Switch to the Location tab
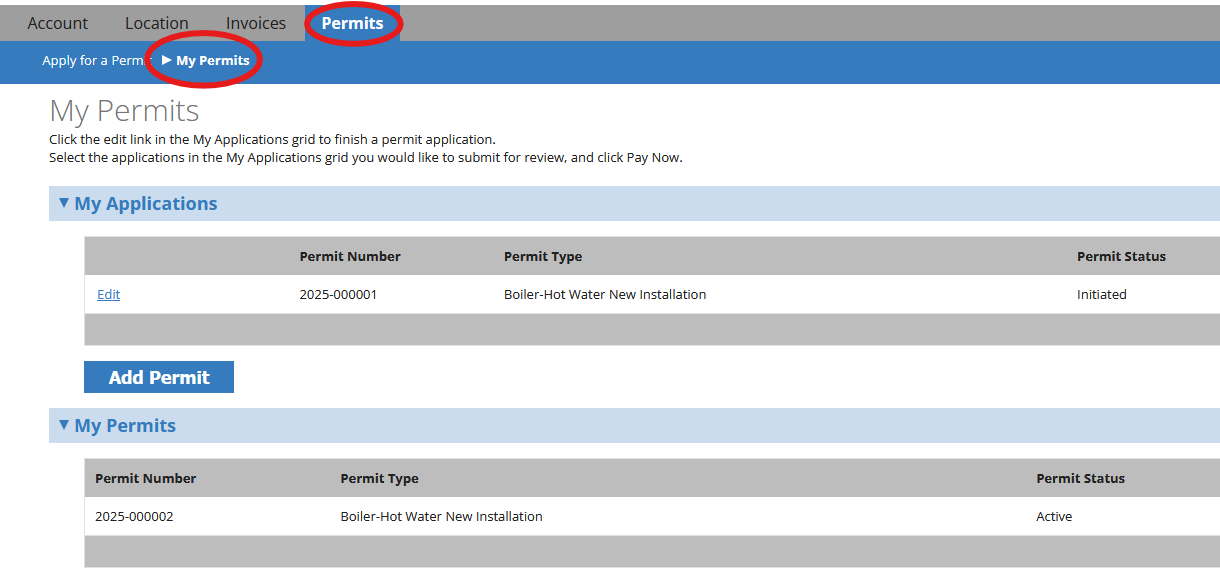This screenshot has height=585, width=1220. click(x=156, y=23)
